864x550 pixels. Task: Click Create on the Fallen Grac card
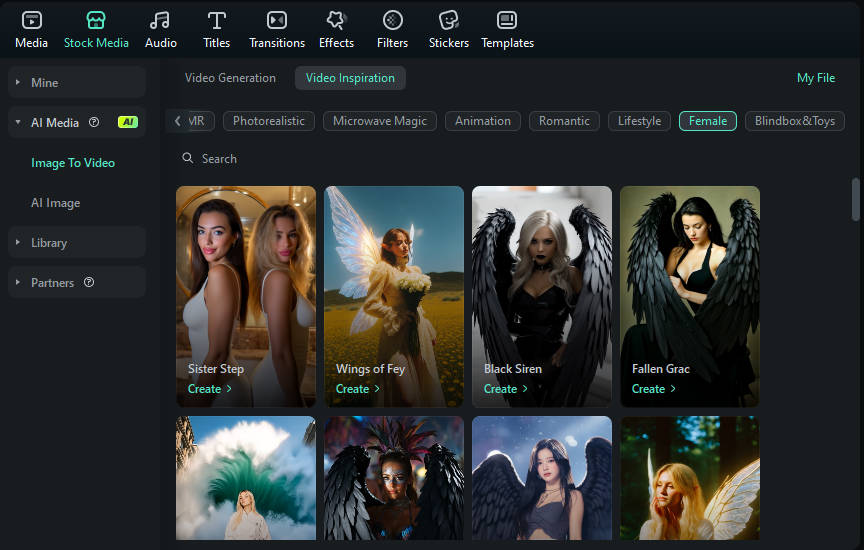pyautogui.click(x=654, y=389)
